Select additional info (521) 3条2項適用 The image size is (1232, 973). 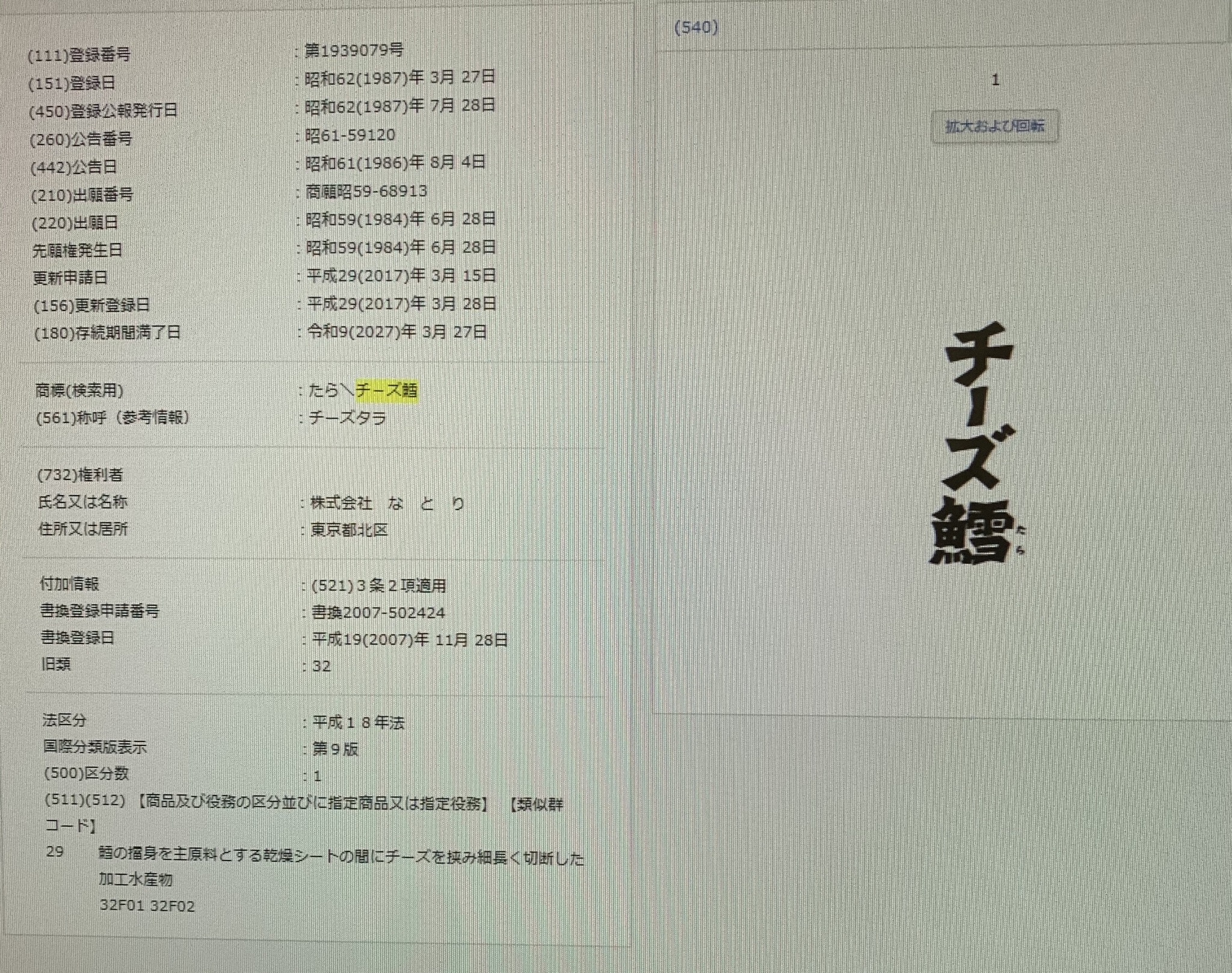pos(379,585)
